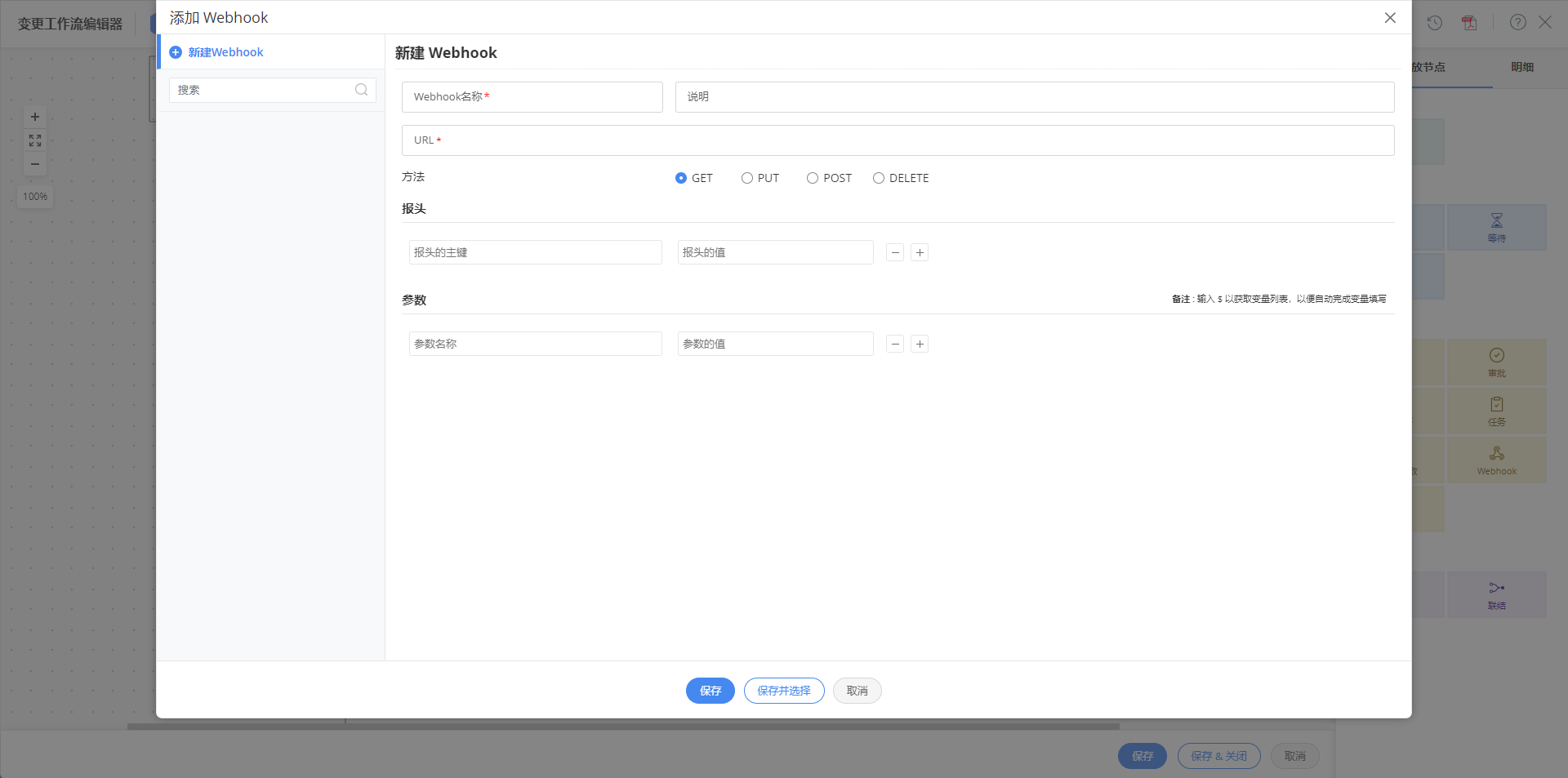
Task: Click the 100% zoom level indicator
Action: pos(35,197)
